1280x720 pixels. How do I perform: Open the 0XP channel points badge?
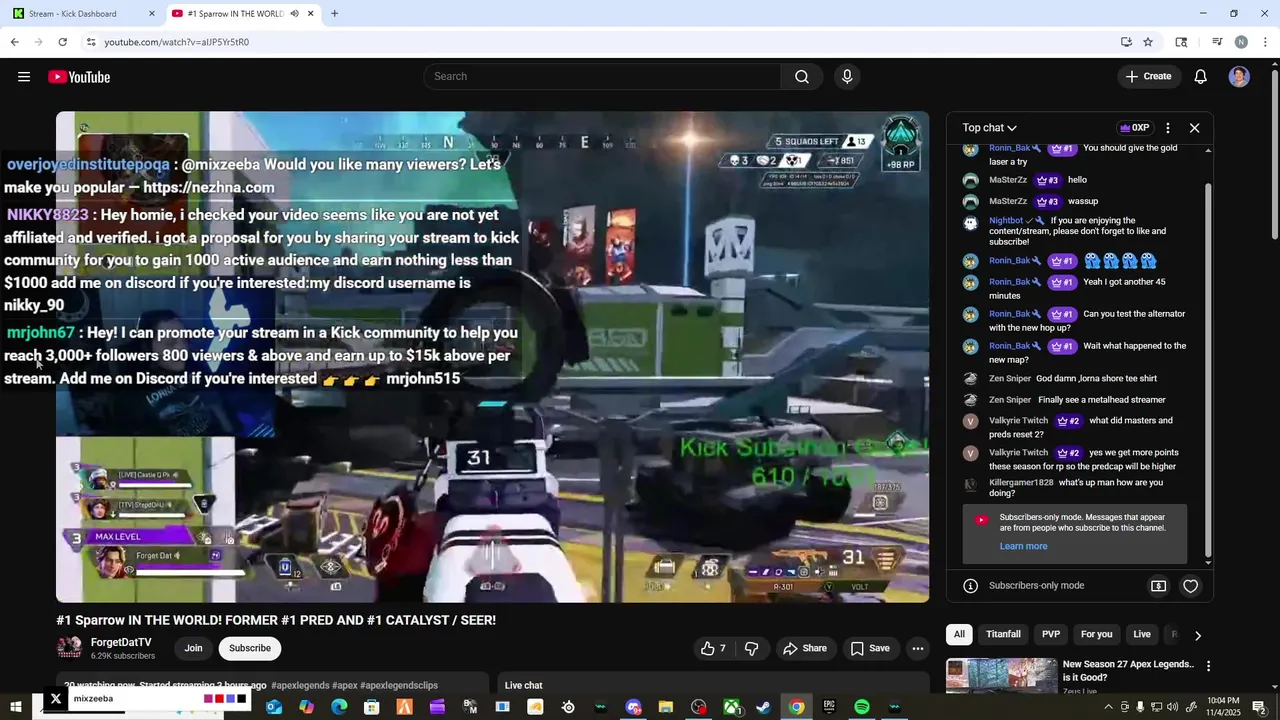(x=1135, y=128)
